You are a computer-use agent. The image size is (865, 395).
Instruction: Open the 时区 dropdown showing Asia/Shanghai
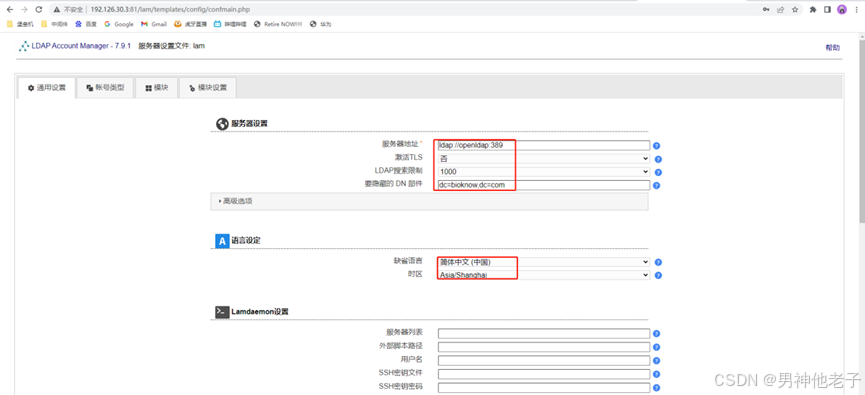coord(544,275)
